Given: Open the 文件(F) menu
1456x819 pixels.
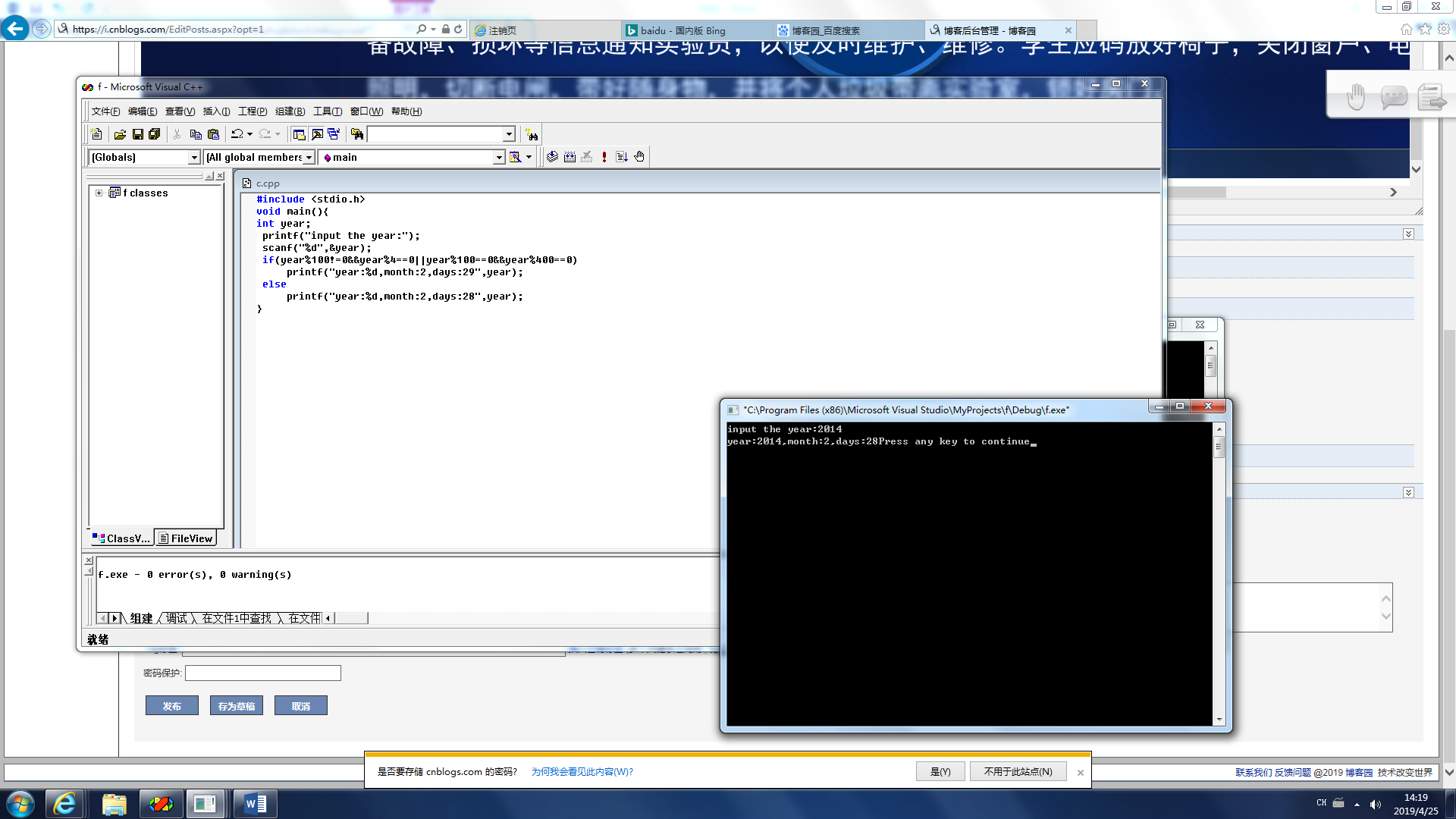Looking at the screenshot, I should (x=105, y=111).
